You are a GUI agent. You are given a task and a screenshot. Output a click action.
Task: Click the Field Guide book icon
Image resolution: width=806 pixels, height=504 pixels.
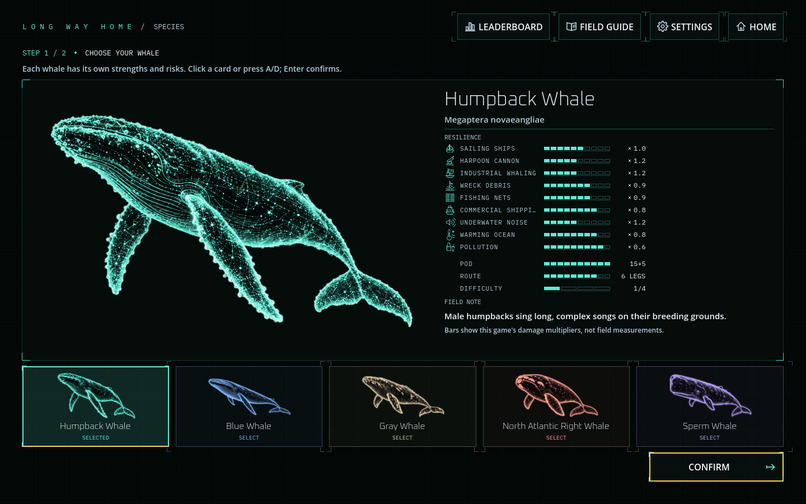click(x=571, y=27)
